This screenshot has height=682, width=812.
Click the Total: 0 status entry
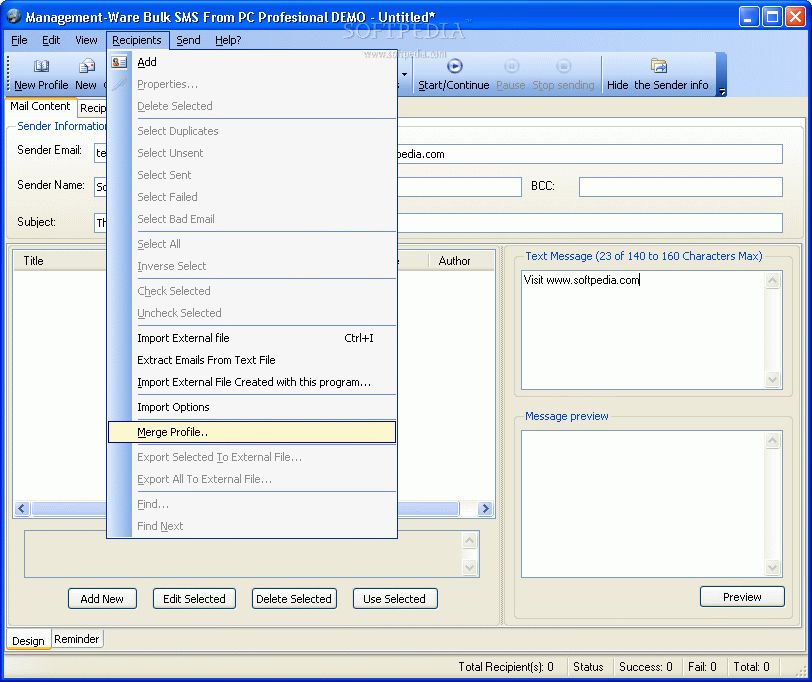(751, 667)
